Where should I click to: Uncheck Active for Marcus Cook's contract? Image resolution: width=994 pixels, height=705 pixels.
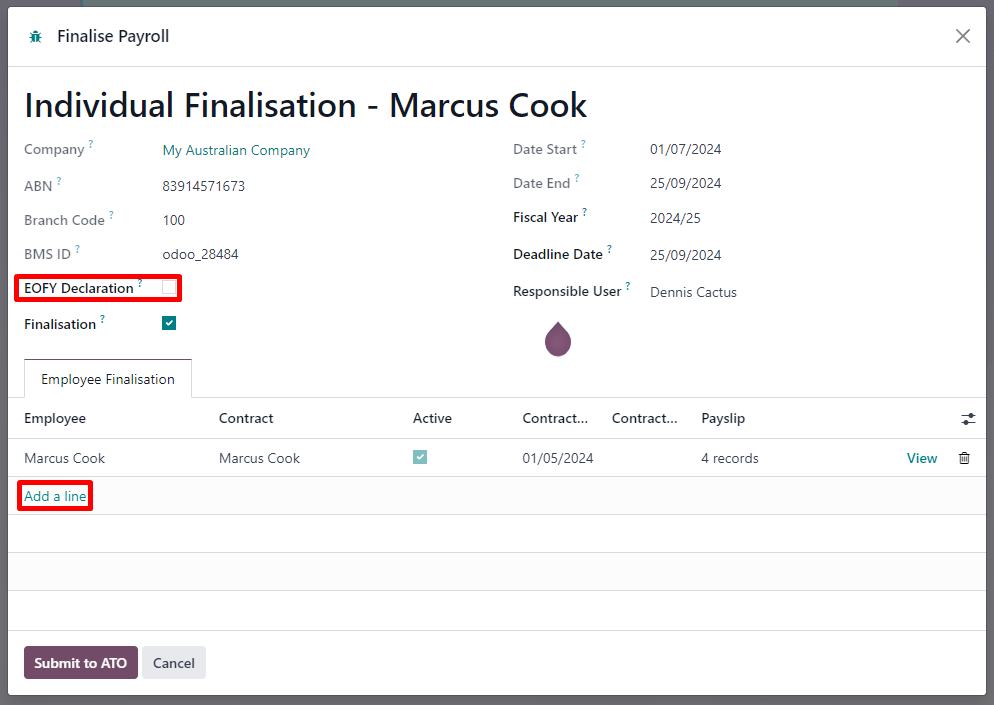pyautogui.click(x=420, y=457)
